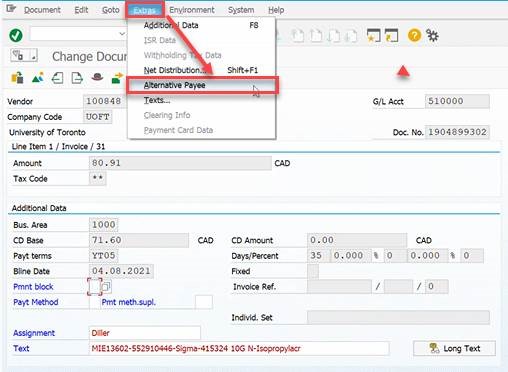Image resolution: width=508 pixels, height=372 pixels.
Task: Focus the Pmnt block input box
Action: [x=95, y=287]
